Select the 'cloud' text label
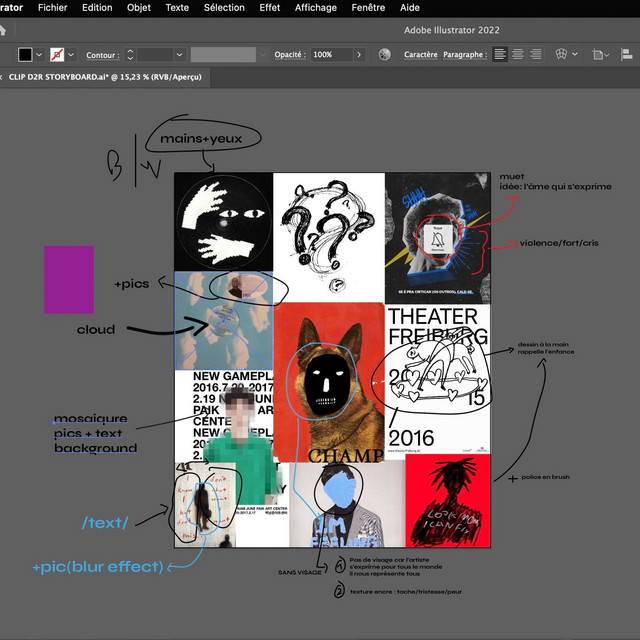This screenshot has width=640, height=640. click(96, 329)
